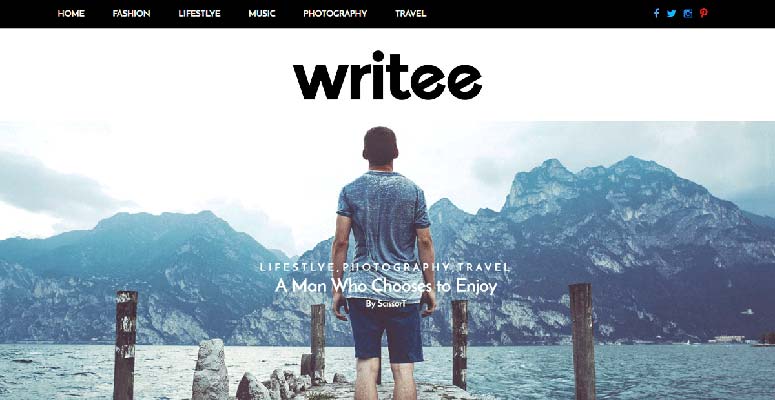The width and height of the screenshot is (775, 400).
Task: Click the writee site logo
Action: pyautogui.click(x=388, y=75)
